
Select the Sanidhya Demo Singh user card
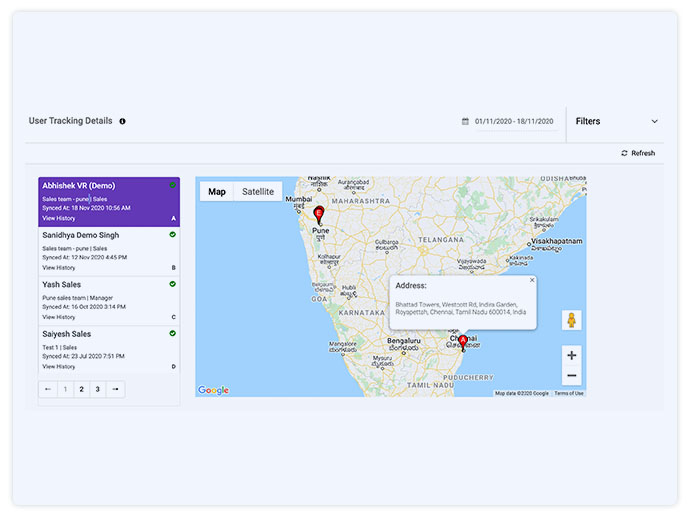109,251
